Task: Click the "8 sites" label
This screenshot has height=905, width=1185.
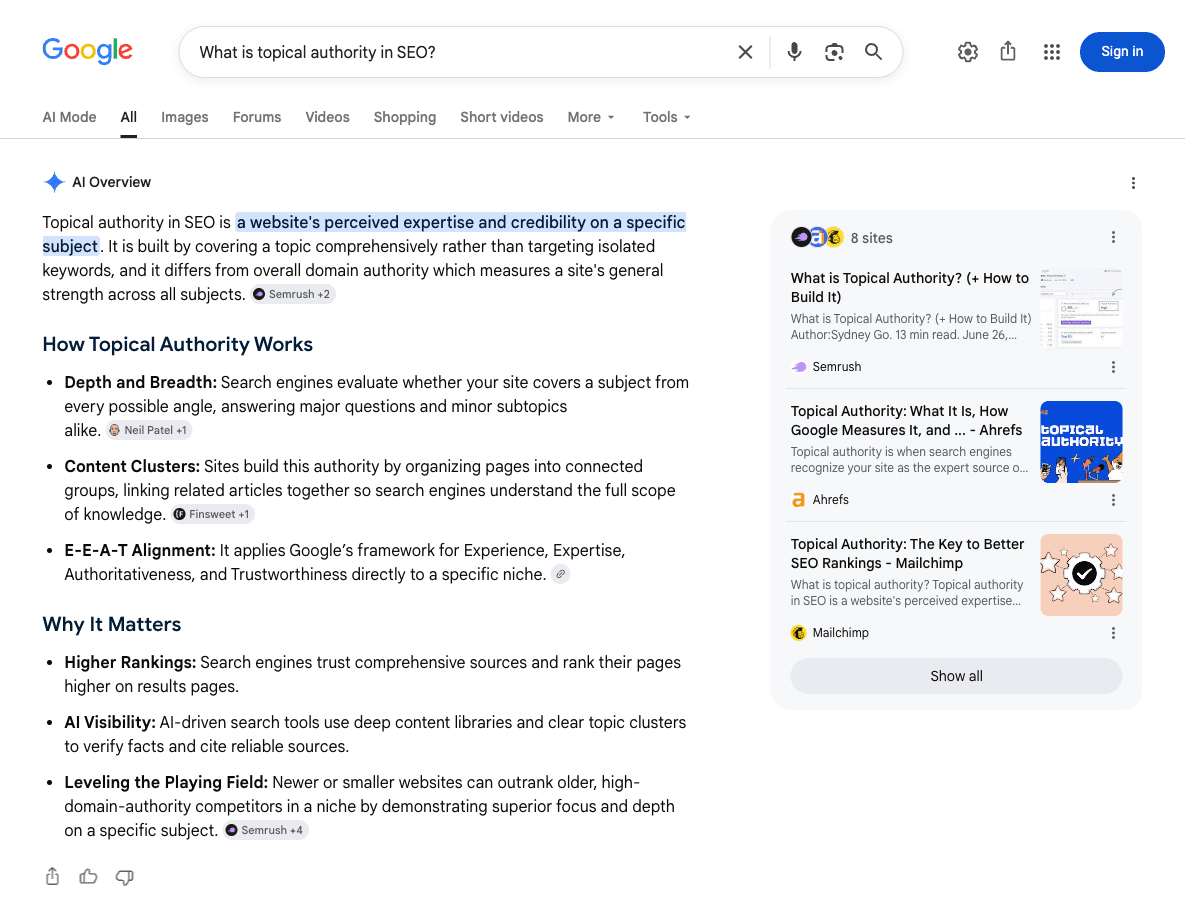Action: click(871, 238)
